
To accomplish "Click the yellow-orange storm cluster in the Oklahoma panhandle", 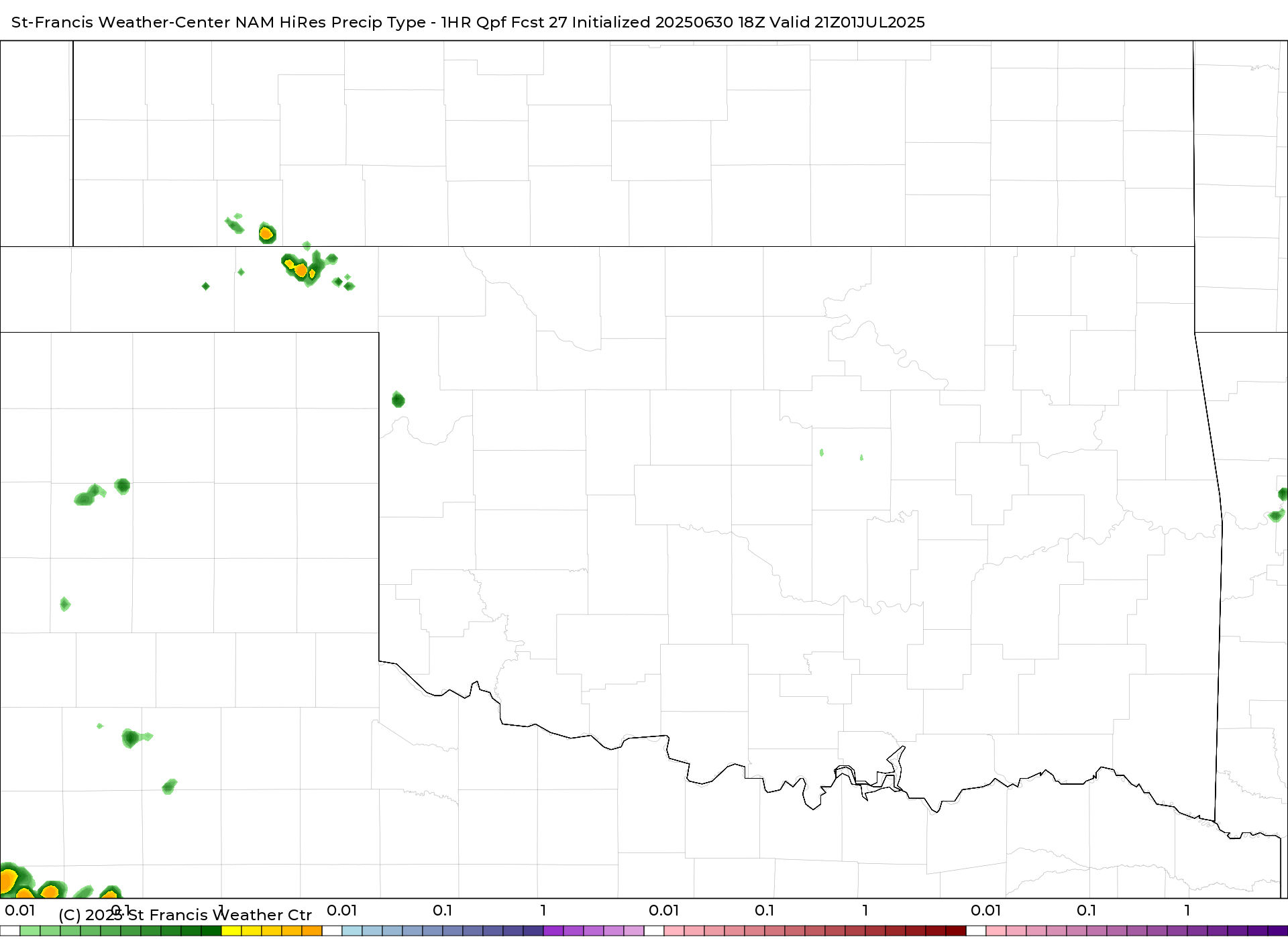I will pos(302,268).
